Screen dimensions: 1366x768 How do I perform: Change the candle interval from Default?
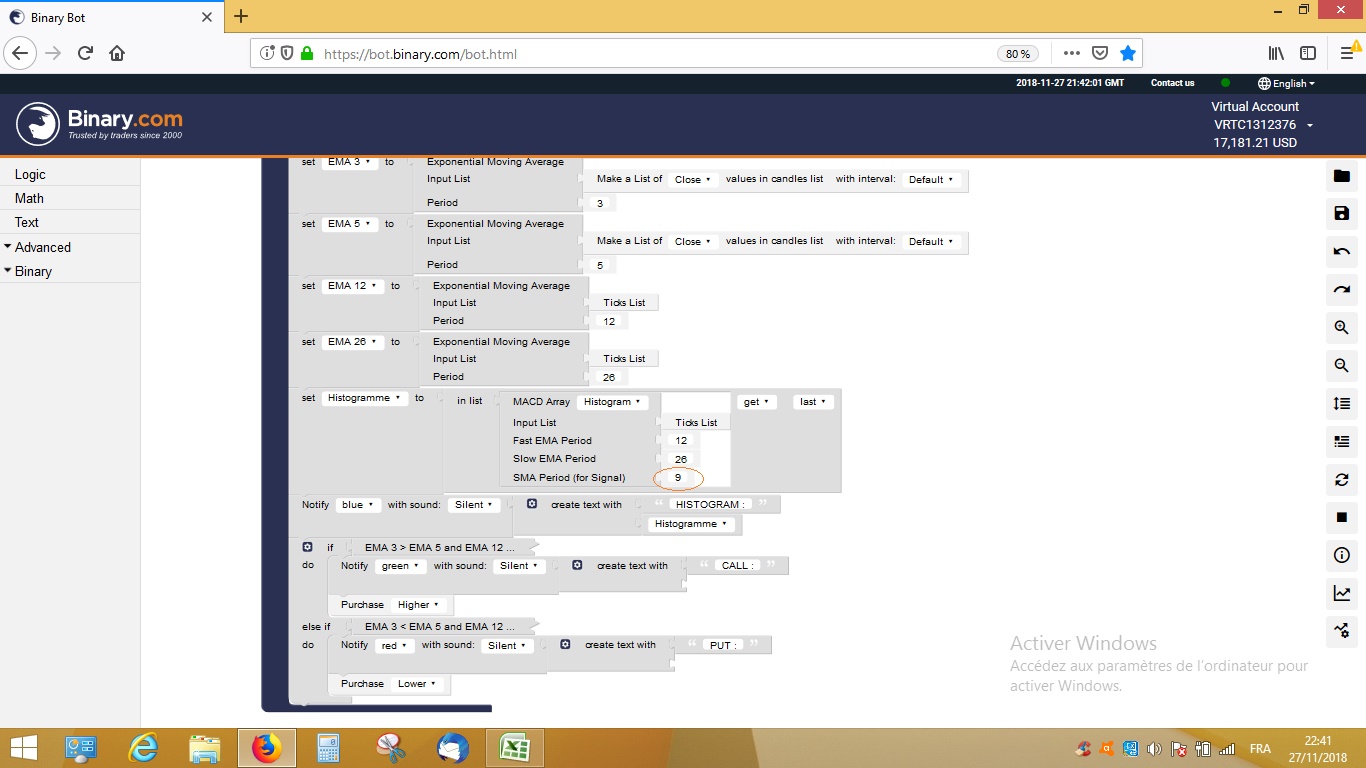(x=929, y=179)
